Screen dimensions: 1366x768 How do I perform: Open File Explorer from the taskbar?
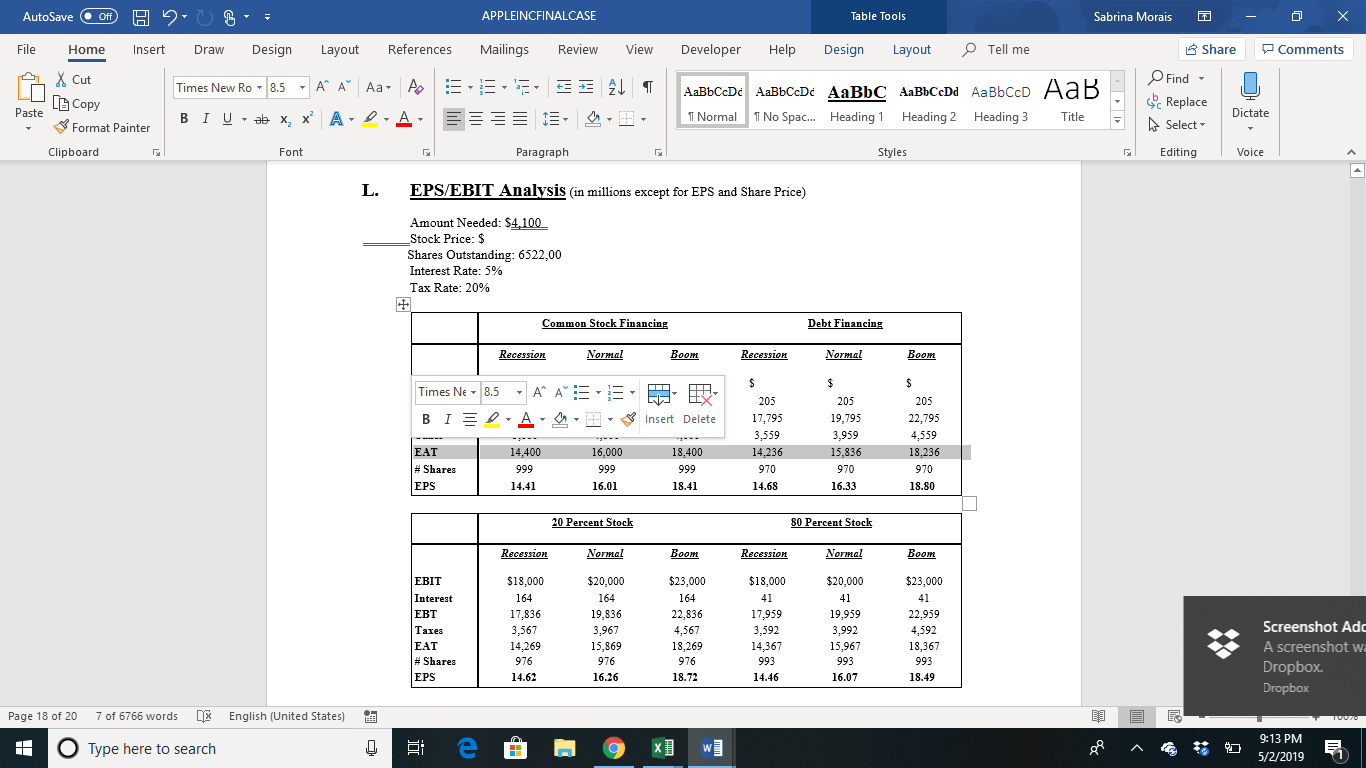(565, 748)
